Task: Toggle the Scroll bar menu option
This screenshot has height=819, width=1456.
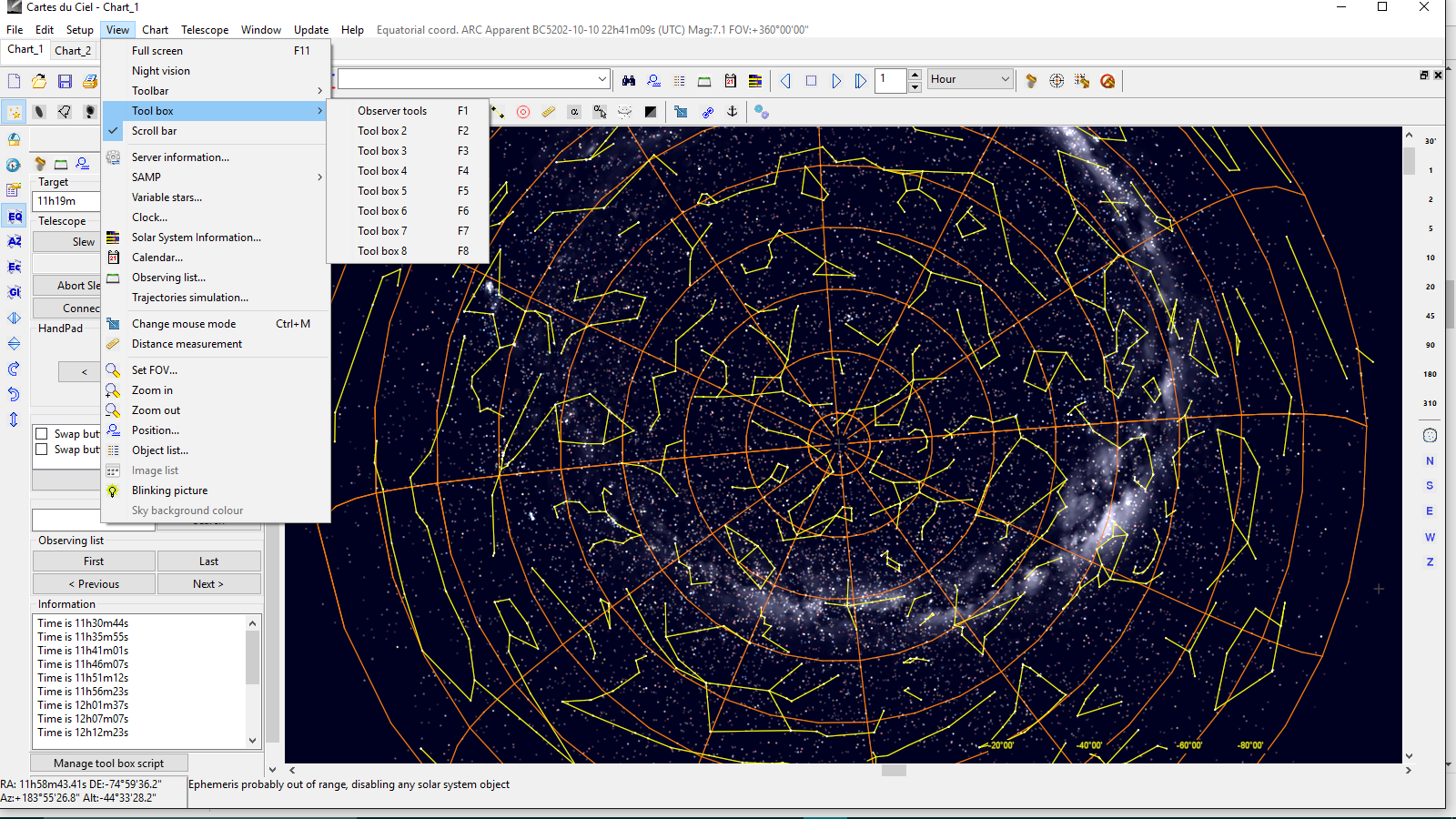Action: coord(155,131)
